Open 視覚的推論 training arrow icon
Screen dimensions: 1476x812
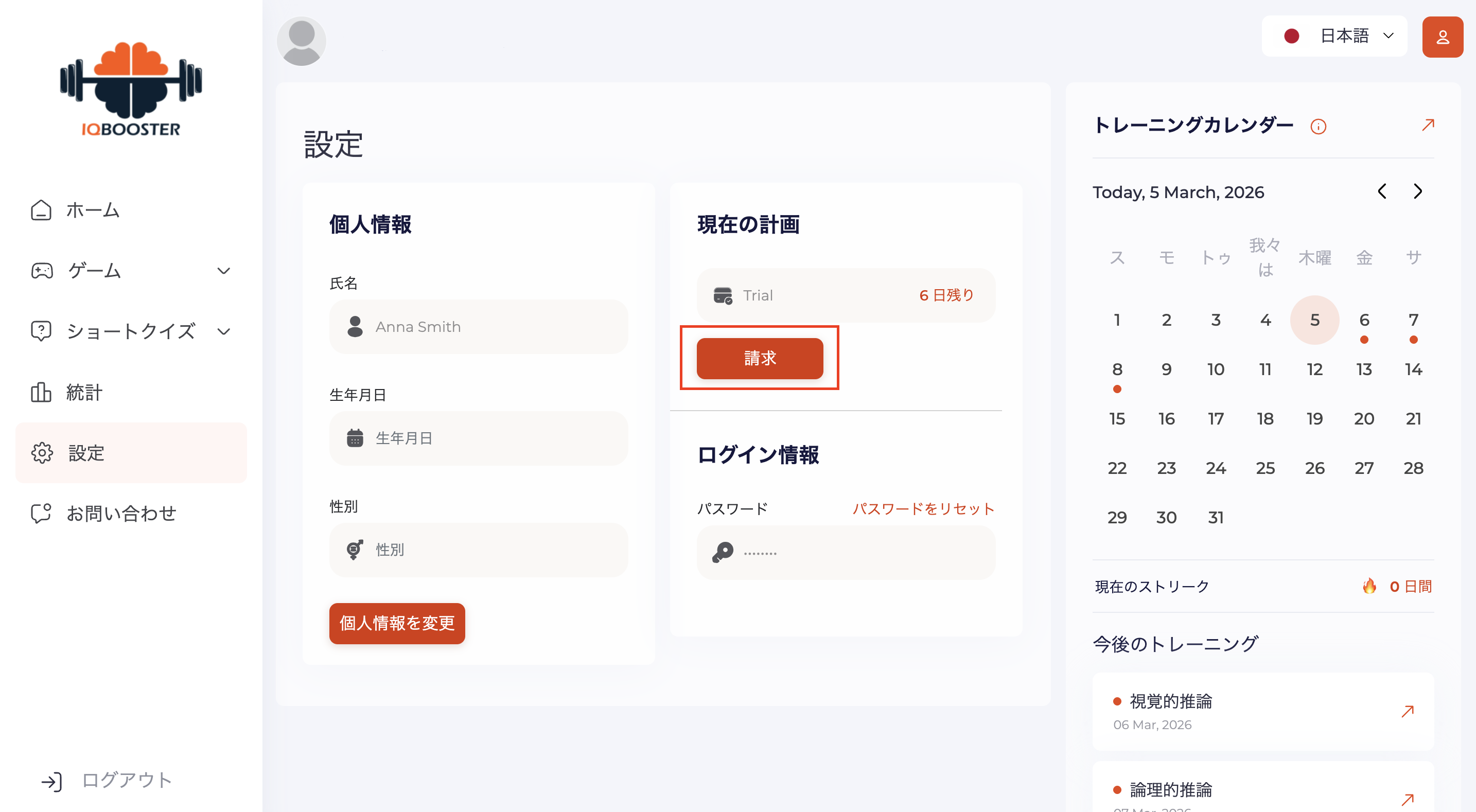point(1407,712)
